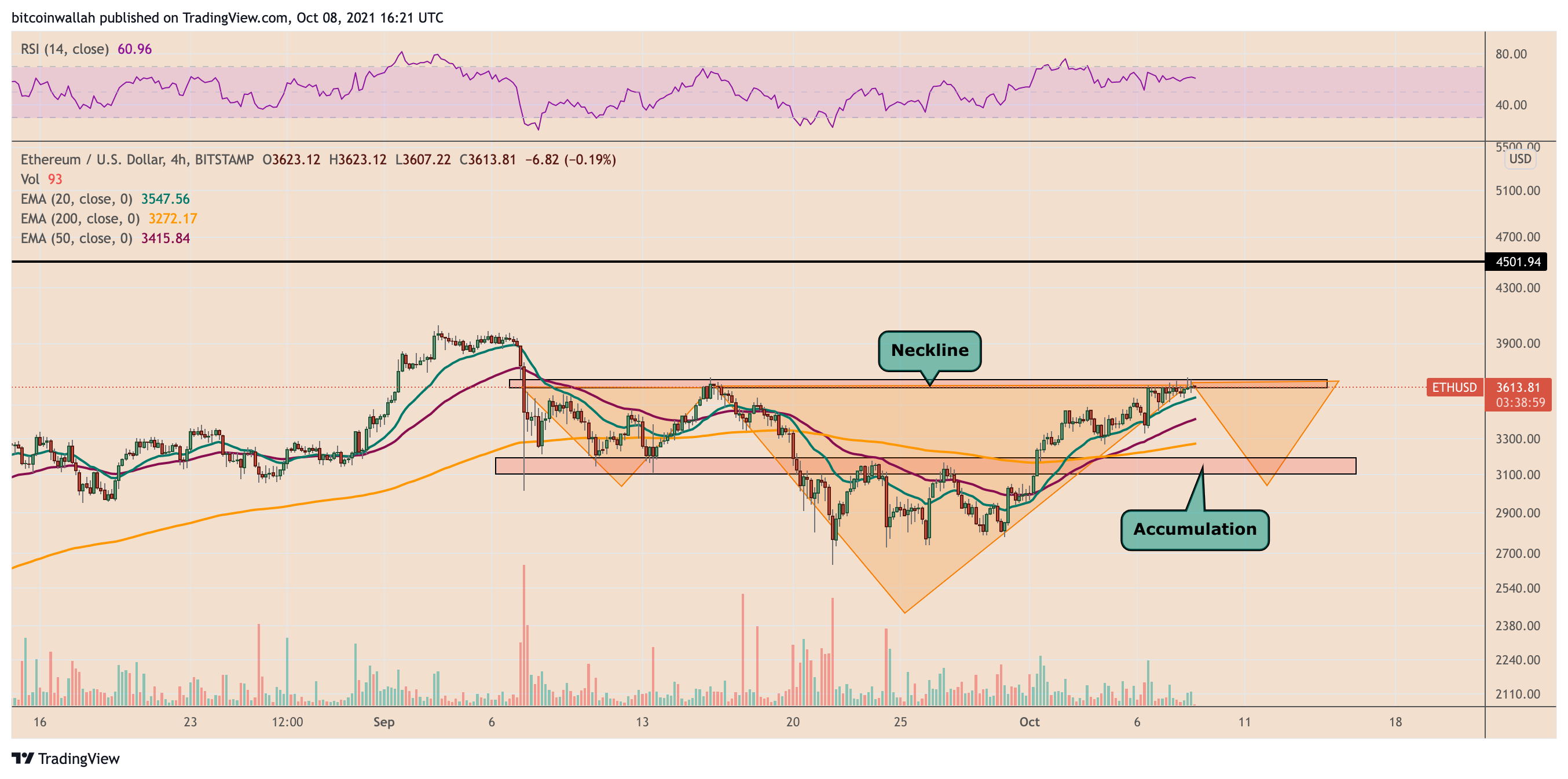Click the Neckline callout label

click(x=929, y=351)
